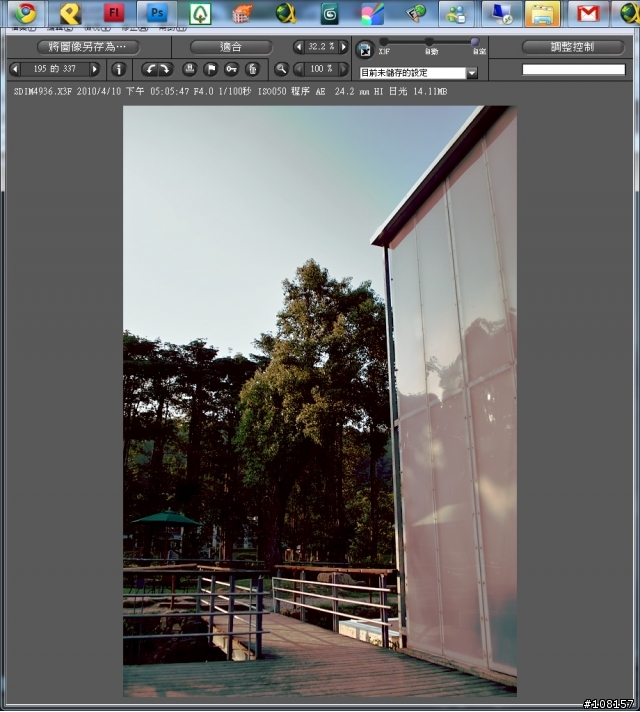The width and height of the screenshot is (640, 712).
Task: Open Remote Desktop from the taskbar
Action: click(501, 13)
